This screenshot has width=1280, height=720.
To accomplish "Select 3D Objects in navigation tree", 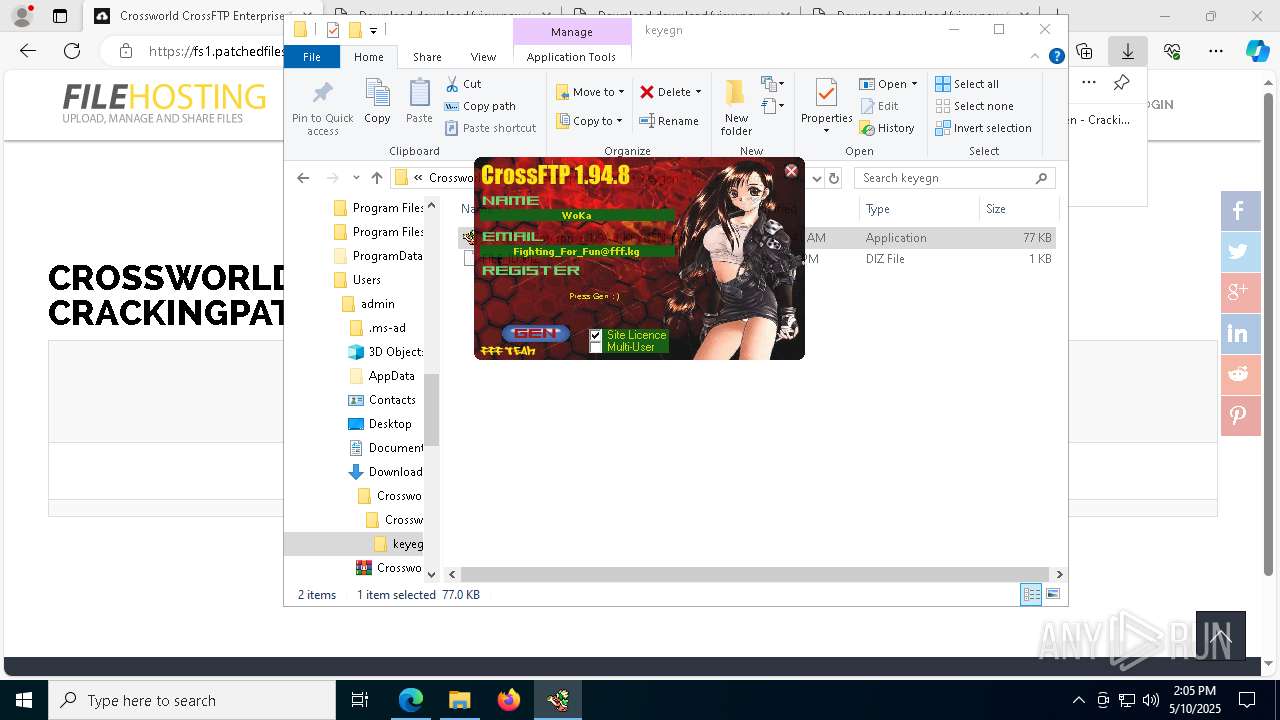I will click(385, 352).
